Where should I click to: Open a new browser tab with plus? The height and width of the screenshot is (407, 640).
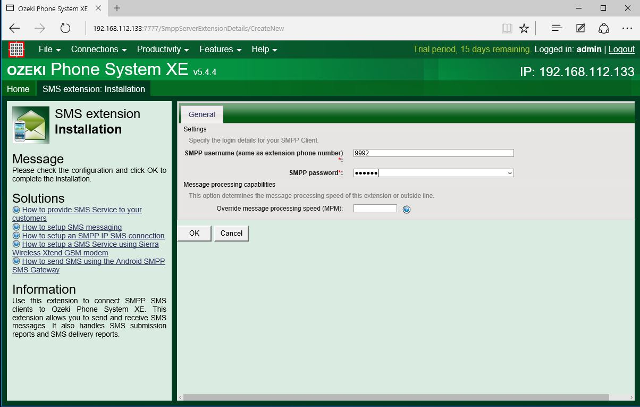(x=117, y=8)
